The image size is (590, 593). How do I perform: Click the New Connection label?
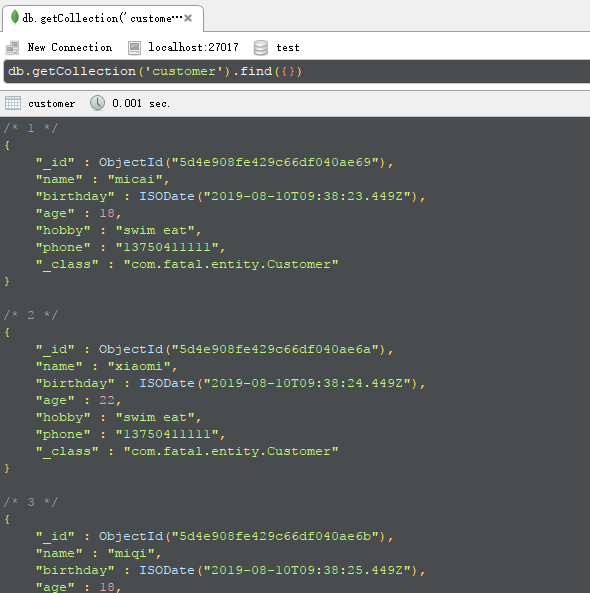tap(70, 48)
